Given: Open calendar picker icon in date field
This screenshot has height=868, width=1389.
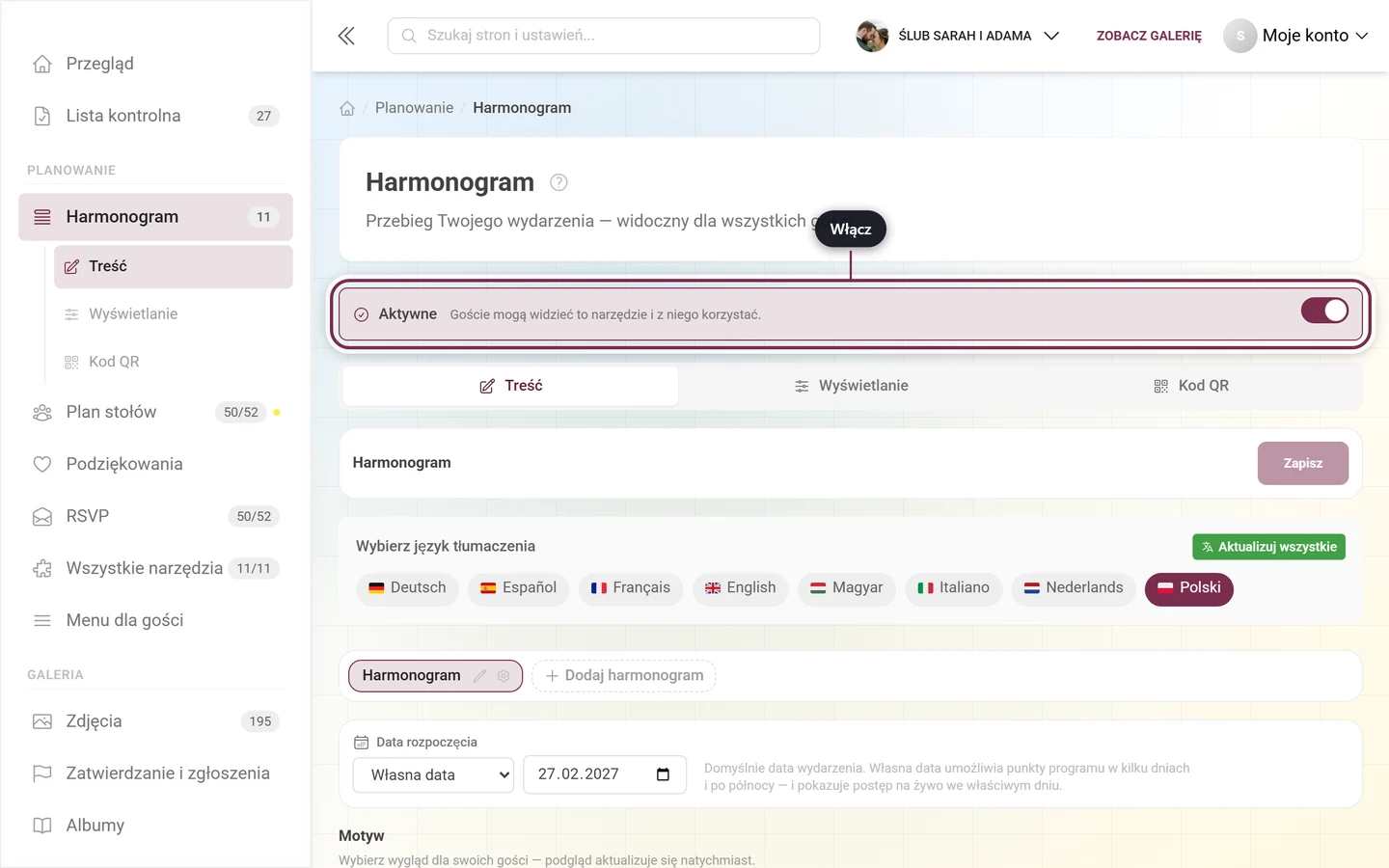Looking at the screenshot, I should [663, 774].
